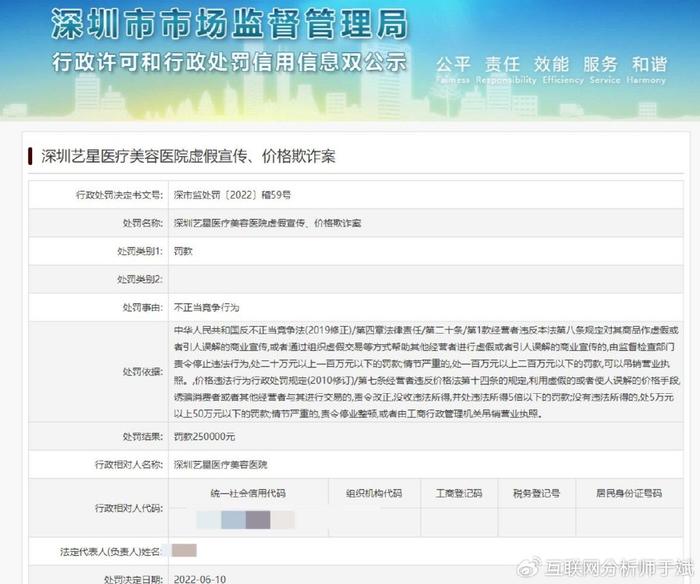Click the 行政相对人名称 label
This screenshot has height=584, width=700.
click(129, 465)
